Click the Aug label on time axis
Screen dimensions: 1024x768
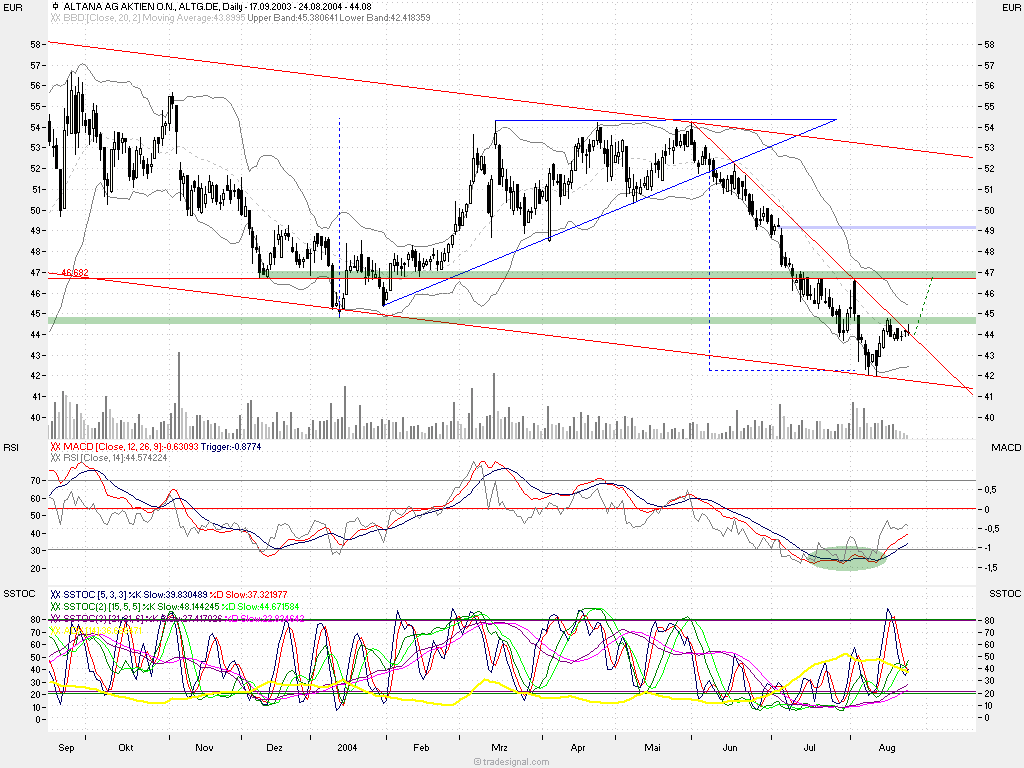tap(887, 748)
